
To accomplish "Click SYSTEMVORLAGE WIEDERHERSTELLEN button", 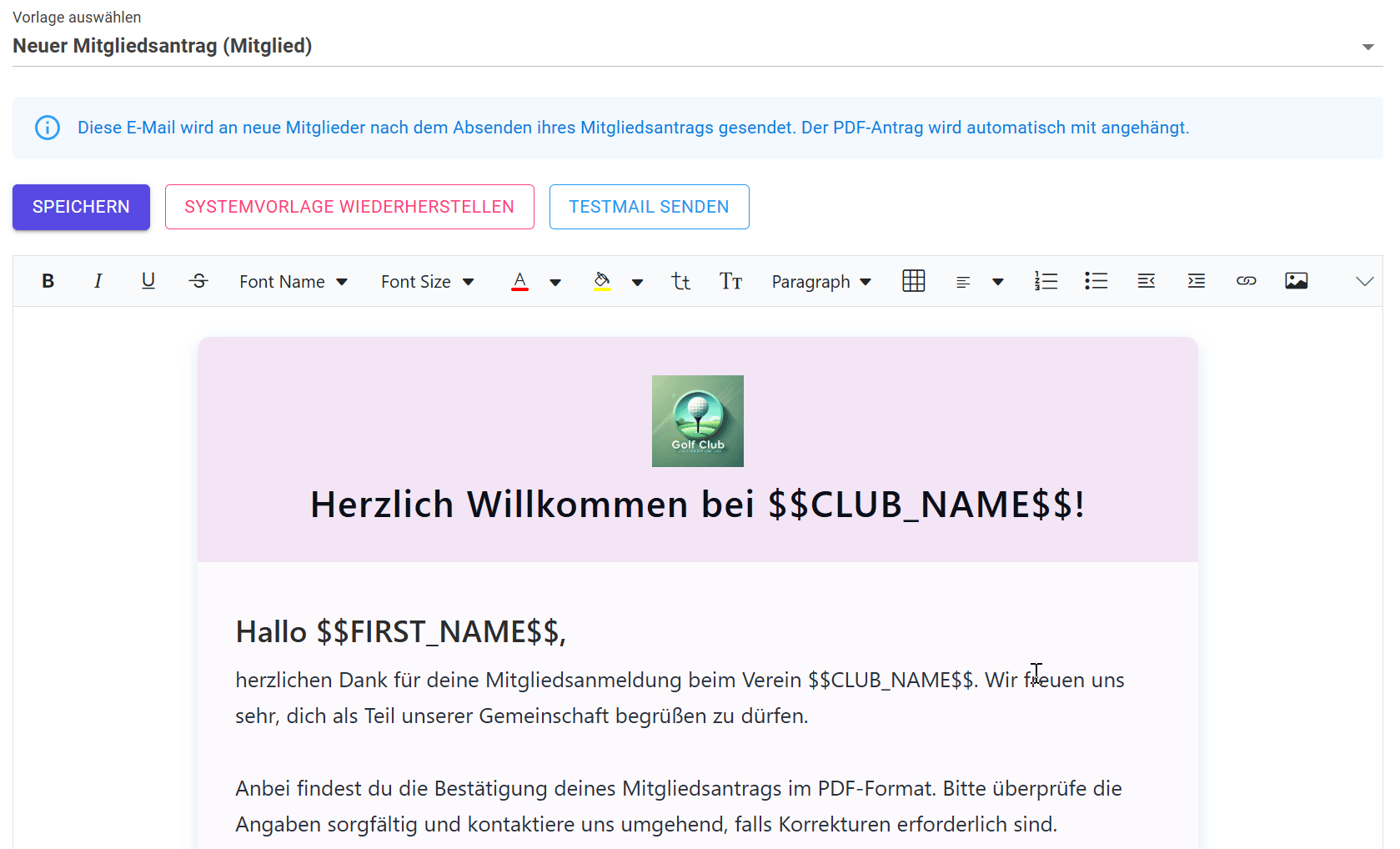I will (349, 207).
